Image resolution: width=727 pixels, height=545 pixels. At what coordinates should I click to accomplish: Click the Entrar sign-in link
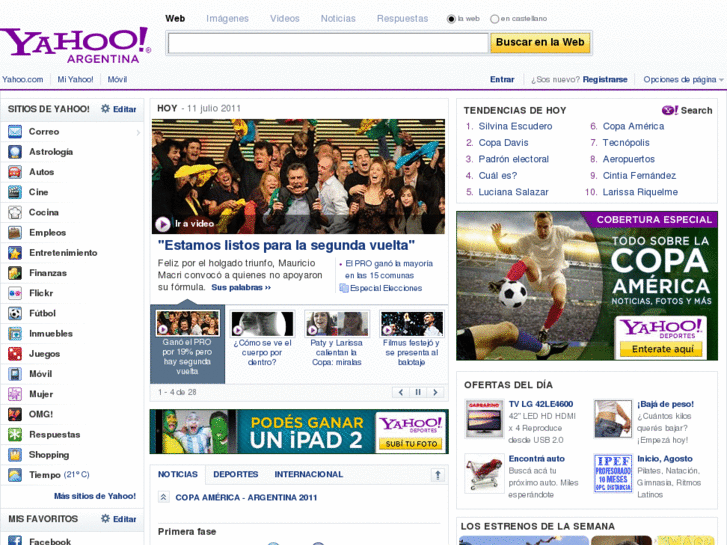(x=502, y=80)
